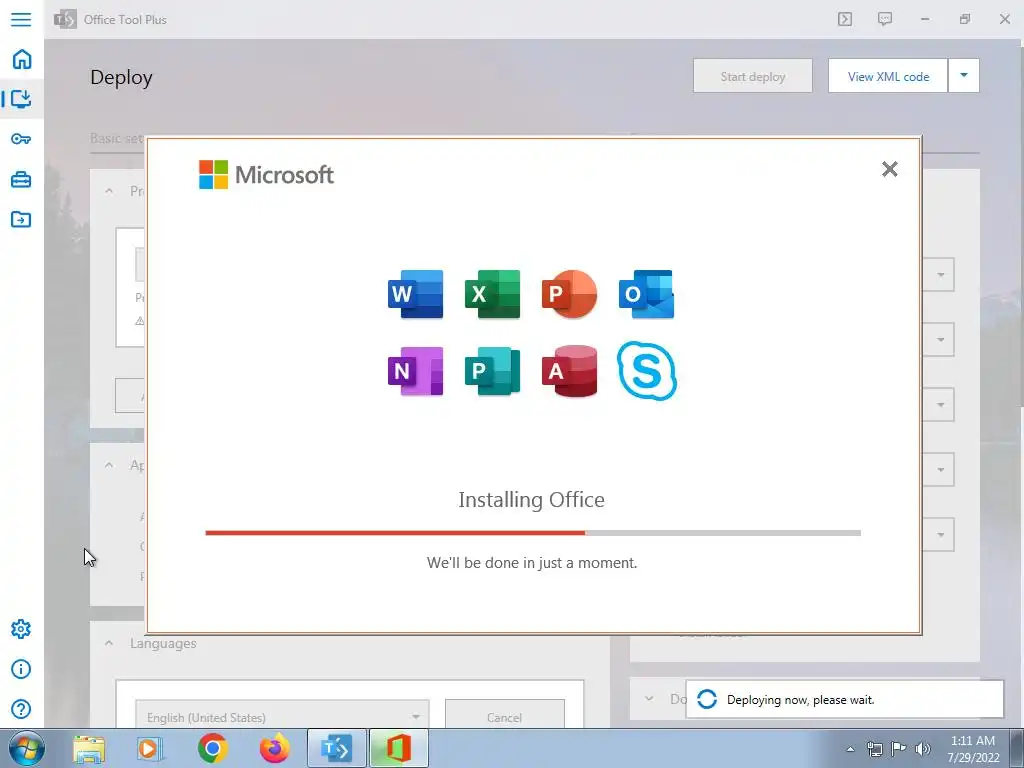Click the Publisher icon in the installer

pyautogui.click(x=492, y=371)
